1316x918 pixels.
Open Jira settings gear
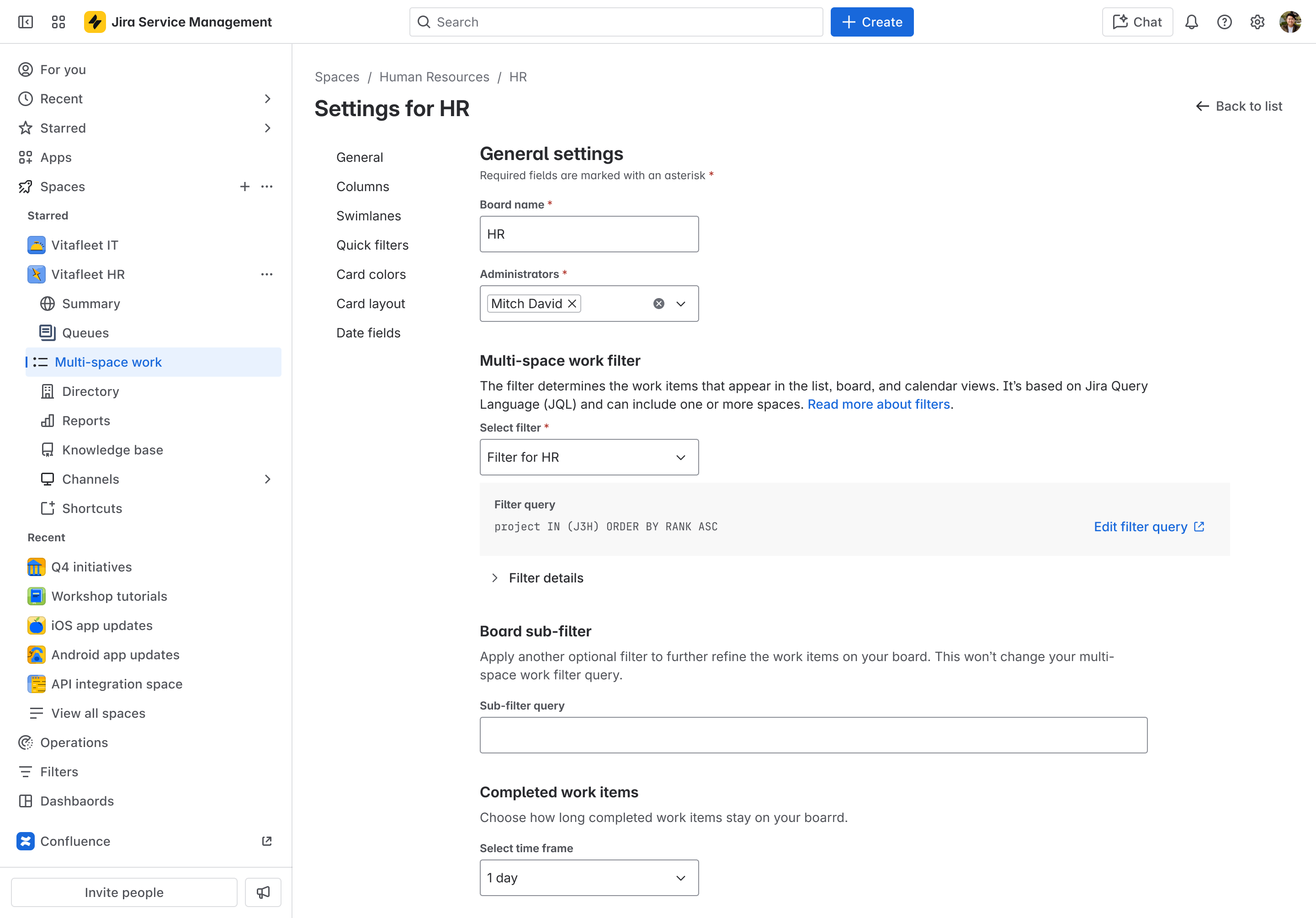point(1258,22)
